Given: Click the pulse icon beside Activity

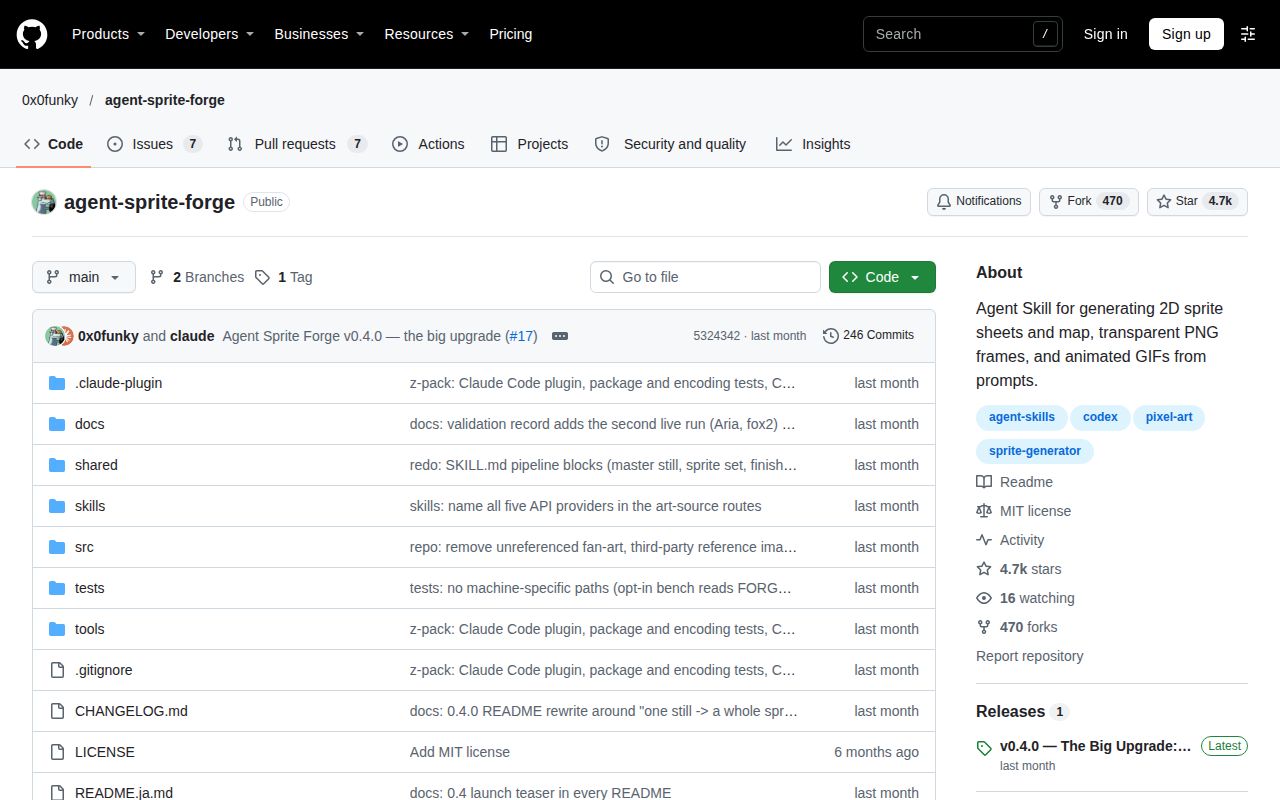Looking at the screenshot, I should pos(984,540).
